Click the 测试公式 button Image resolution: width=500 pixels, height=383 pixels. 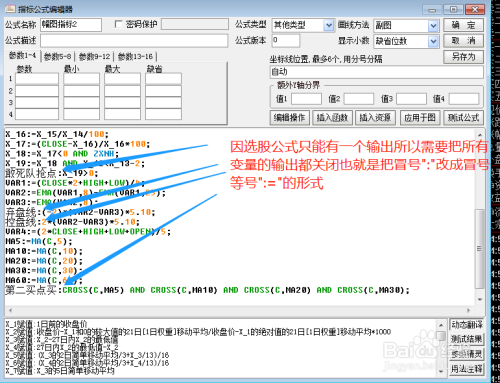point(463,118)
